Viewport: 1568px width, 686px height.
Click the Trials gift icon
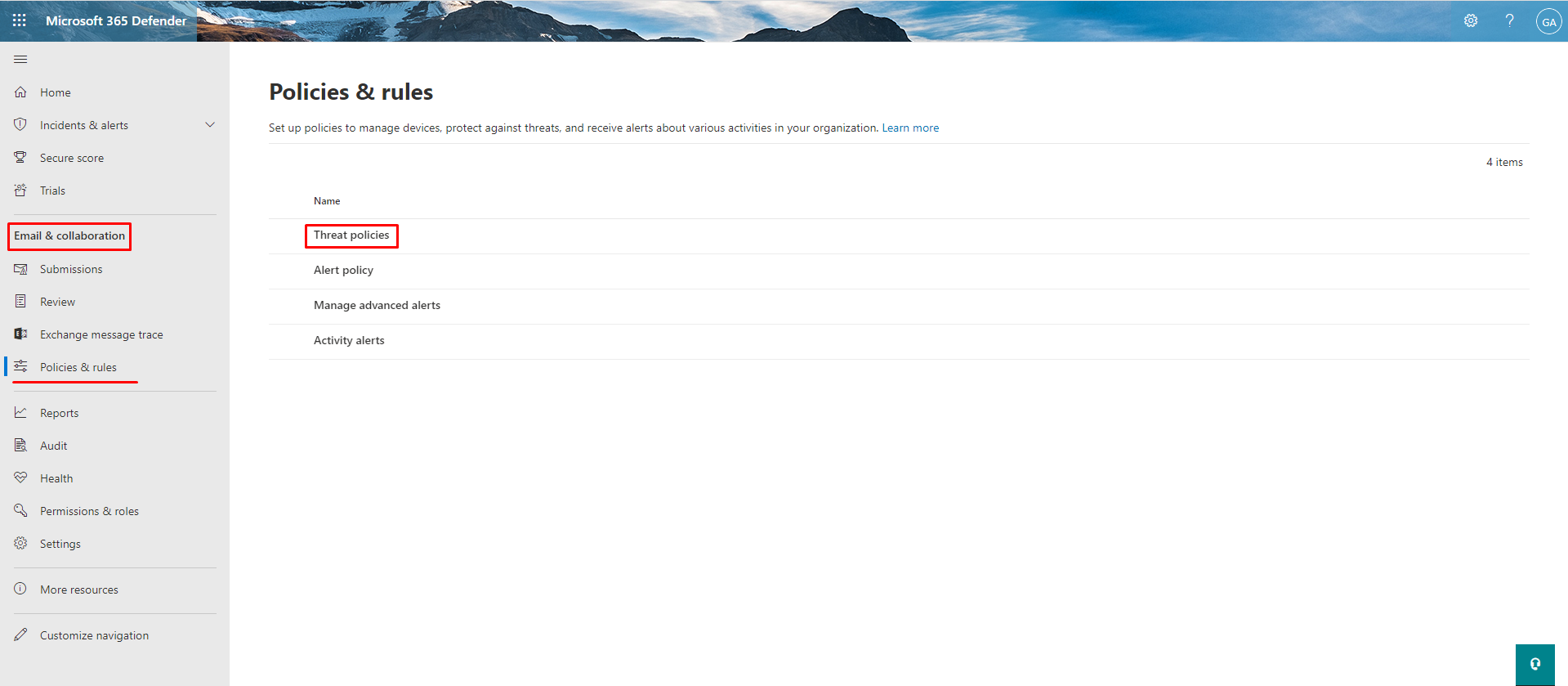point(20,191)
